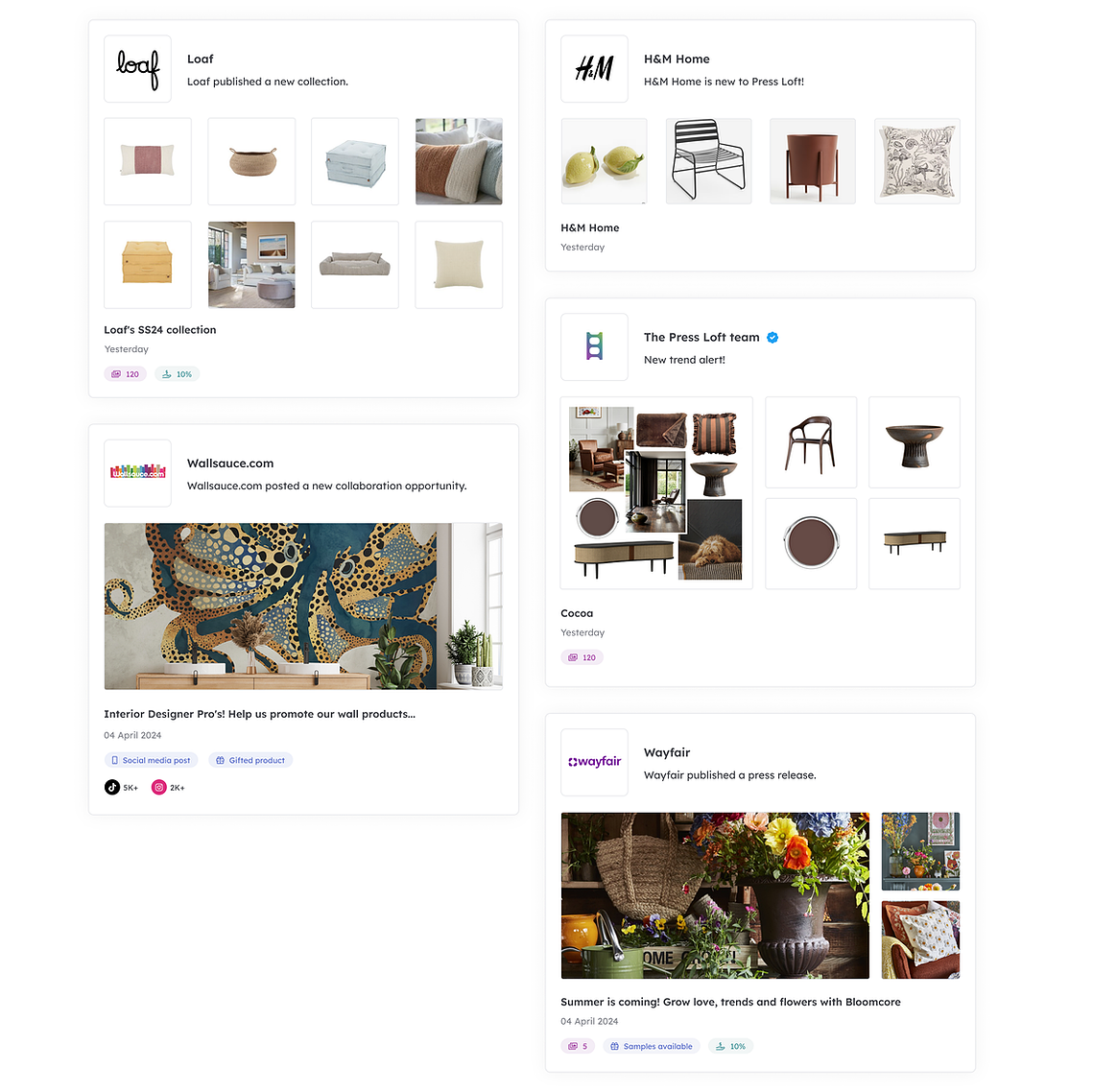The height and width of the screenshot is (1092, 1093).
Task: Click the Wallsauce.com rainbow logo
Action: [137, 472]
